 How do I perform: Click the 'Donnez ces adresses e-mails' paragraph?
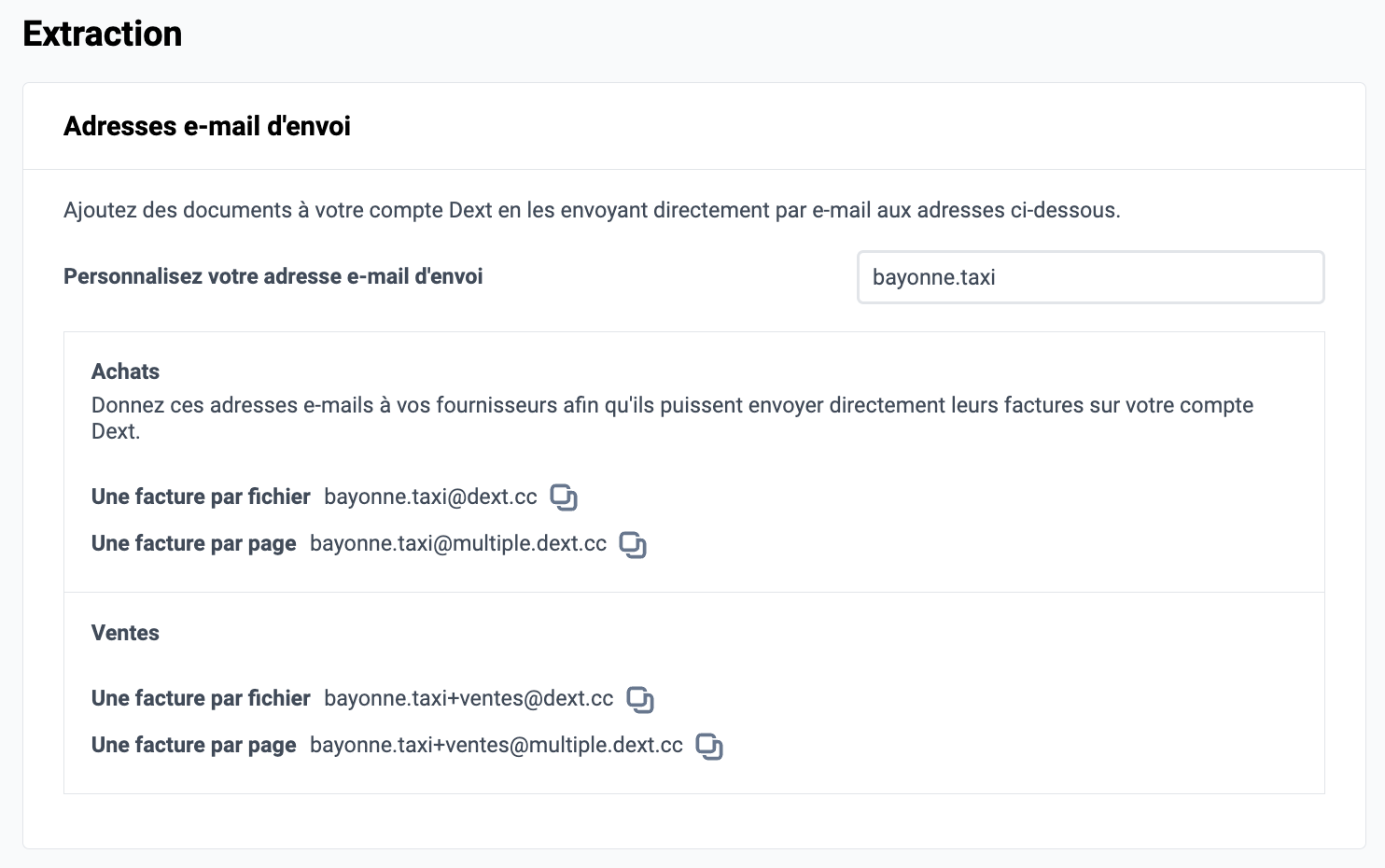tap(672, 418)
